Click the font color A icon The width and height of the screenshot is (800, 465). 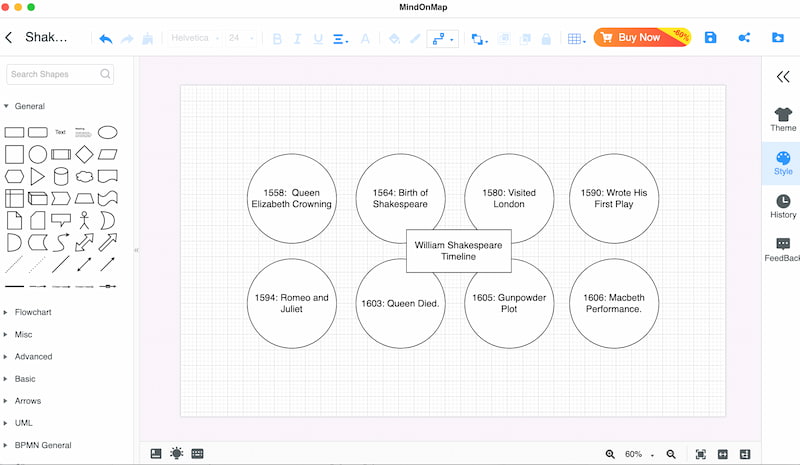pyautogui.click(x=365, y=38)
